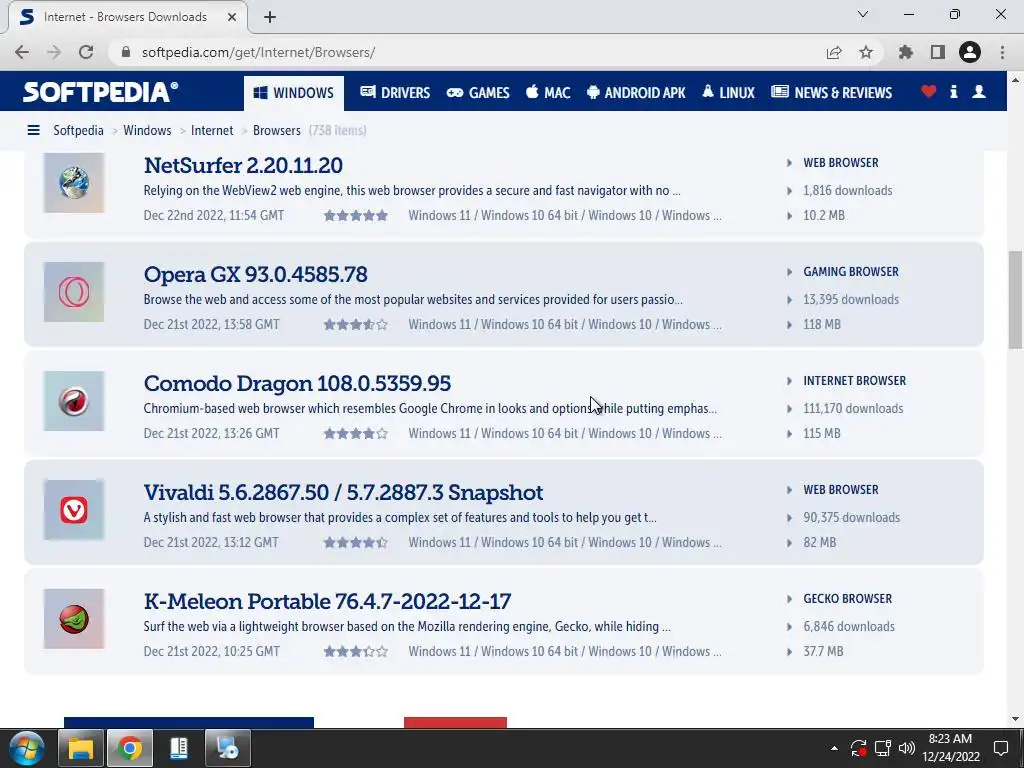View site information lock icon
Image resolution: width=1024 pixels, height=768 pixels.
click(x=126, y=52)
